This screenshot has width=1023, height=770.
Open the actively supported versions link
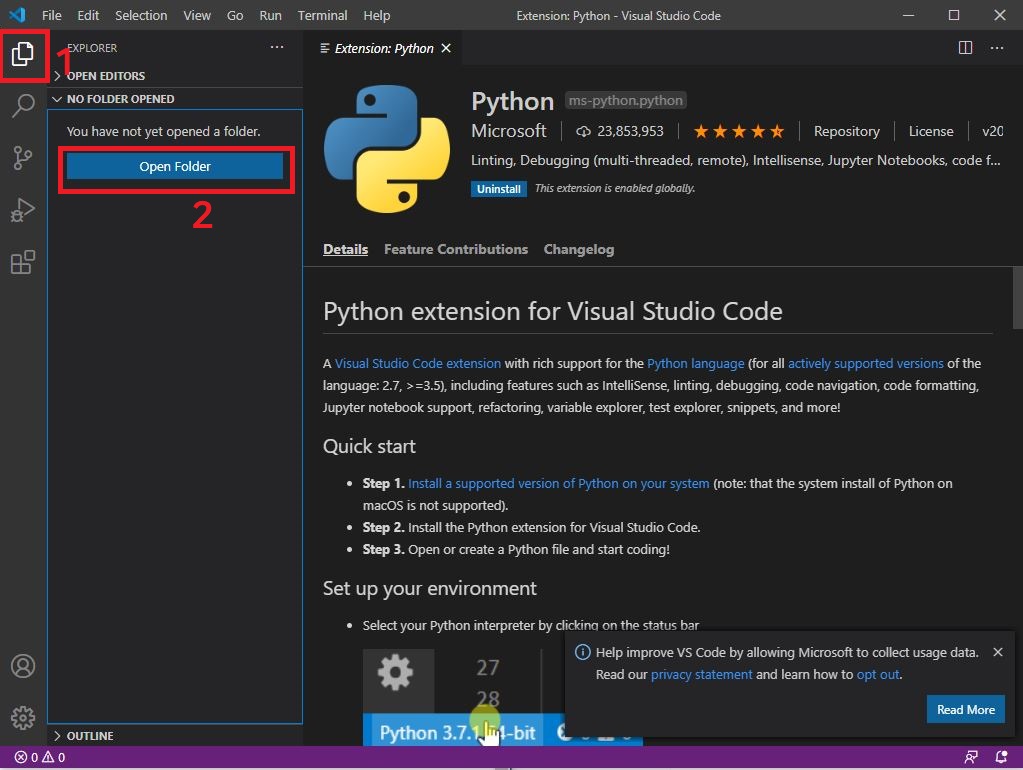(x=866, y=363)
